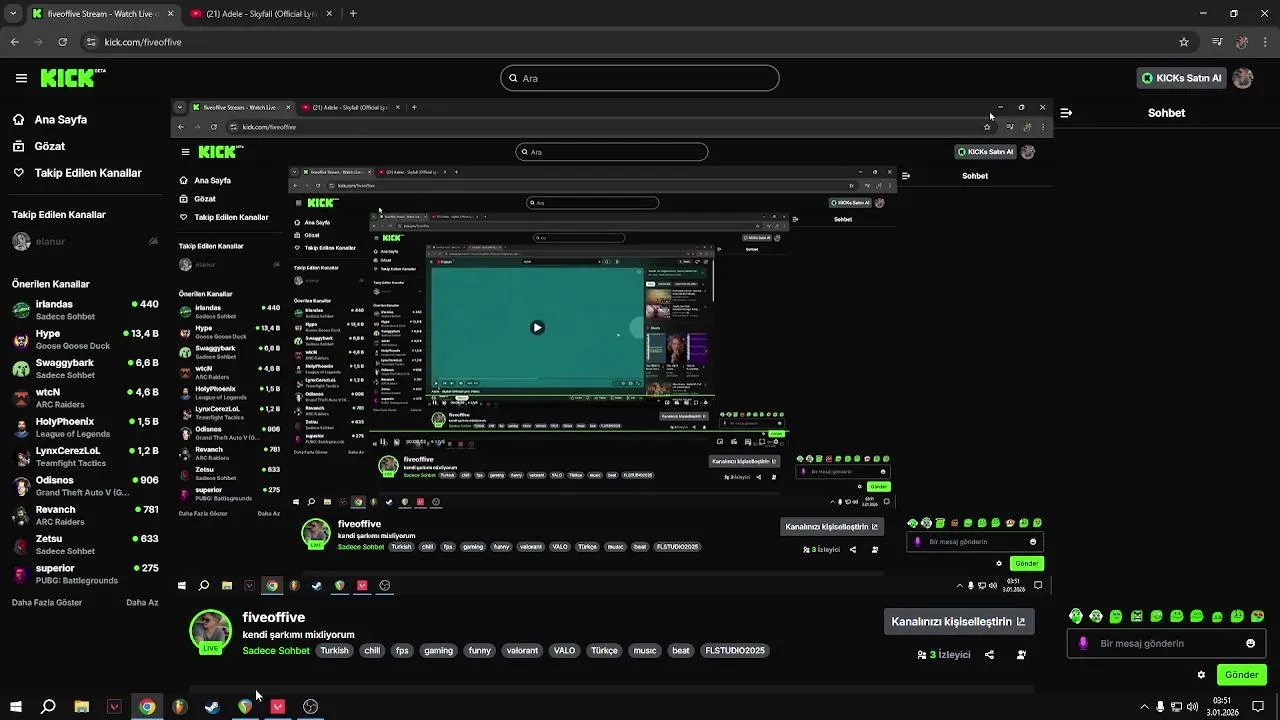Open the Chrome three-dot menu
1280x720 pixels.
click(x=1266, y=42)
